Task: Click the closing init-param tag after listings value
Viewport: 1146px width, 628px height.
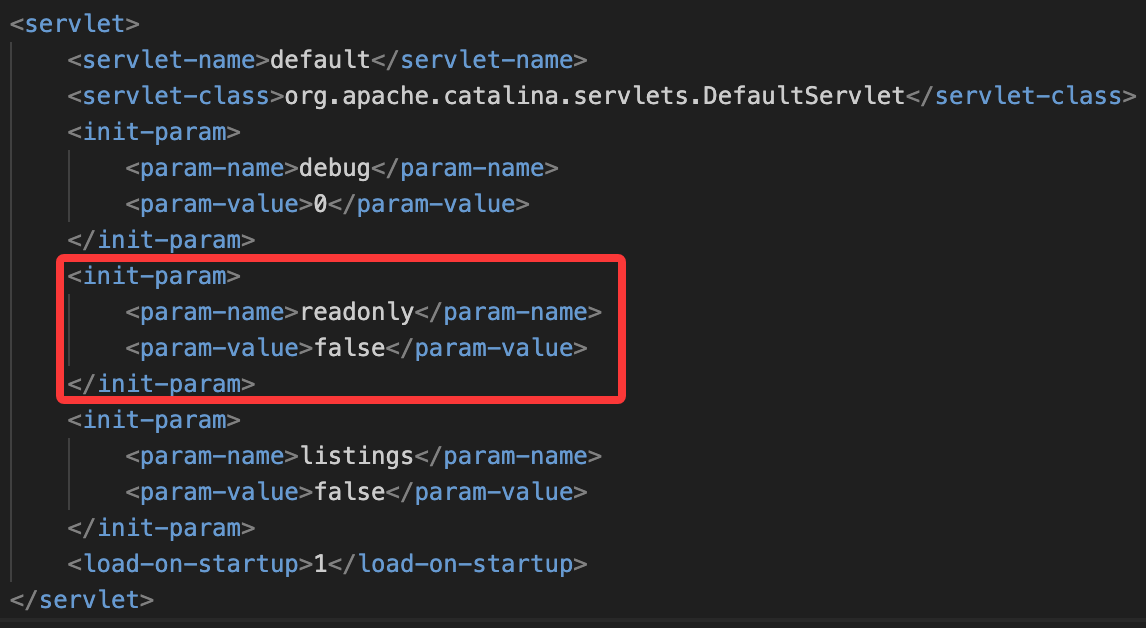Action: point(161,528)
